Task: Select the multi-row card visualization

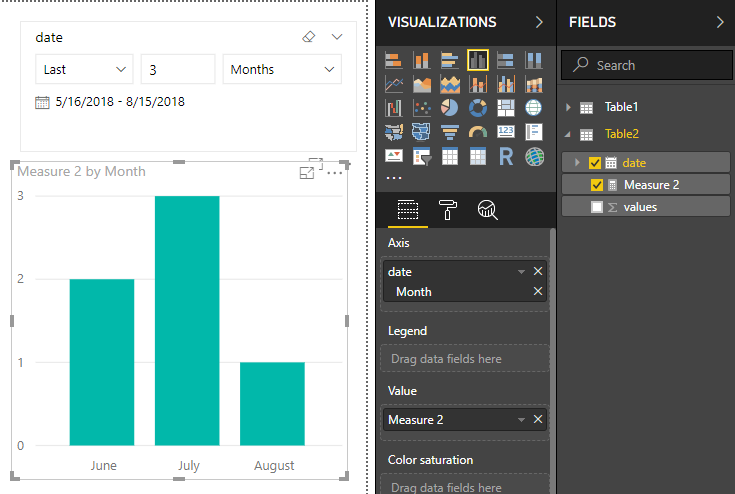Action: 533,132
